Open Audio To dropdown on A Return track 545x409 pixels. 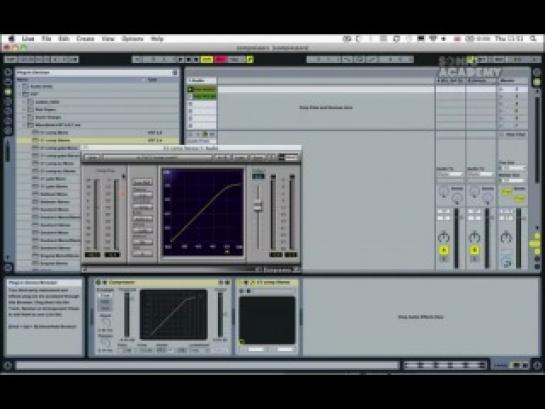tap(450, 174)
